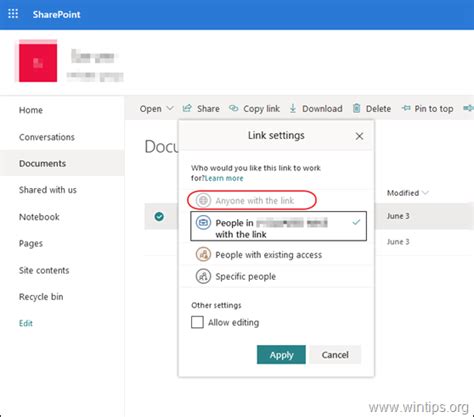The height and width of the screenshot is (417, 474).
Task: Click the selected row's June 3 date
Action: [x=398, y=216]
